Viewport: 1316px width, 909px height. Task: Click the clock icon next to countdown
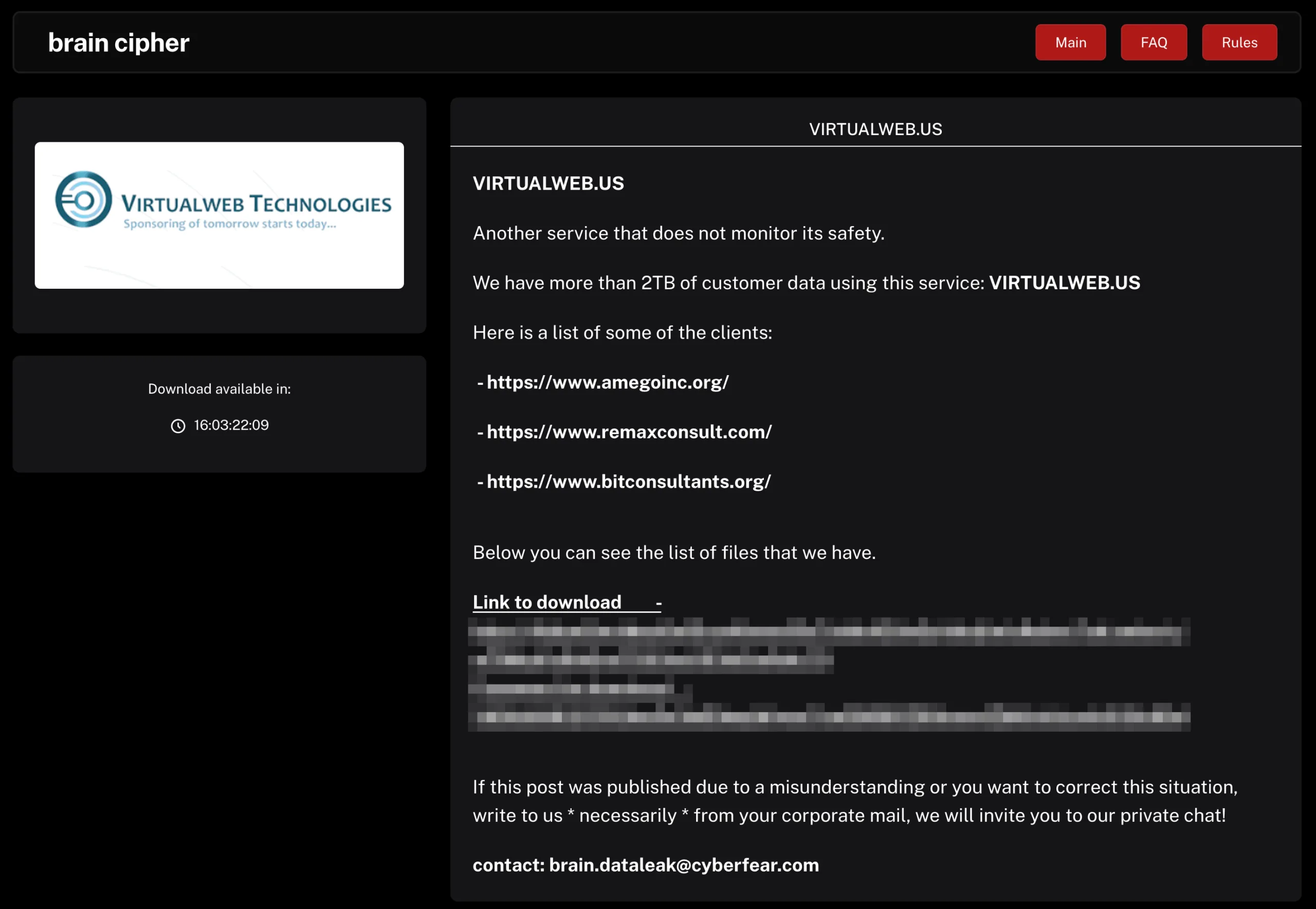[178, 425]
